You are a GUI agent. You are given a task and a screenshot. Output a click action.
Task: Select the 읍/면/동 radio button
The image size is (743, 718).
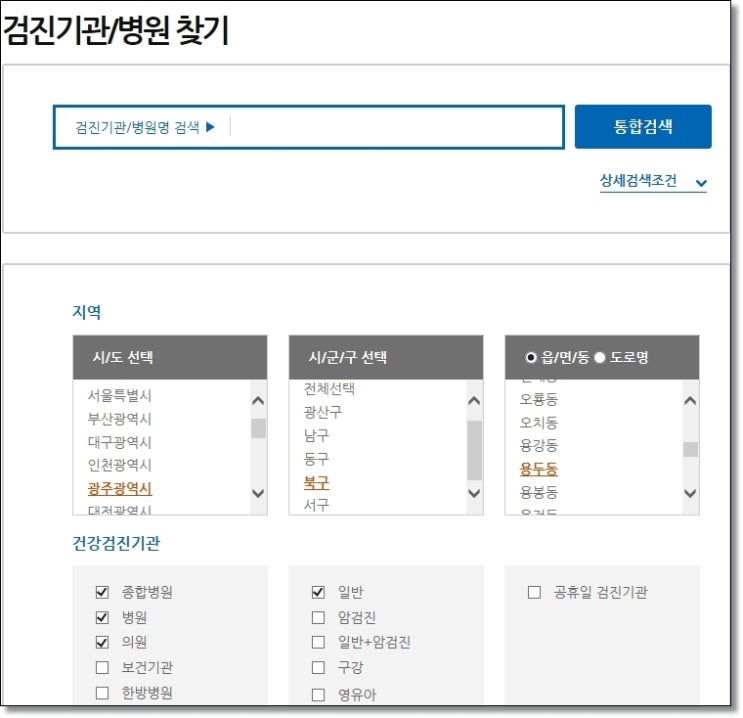531,357
